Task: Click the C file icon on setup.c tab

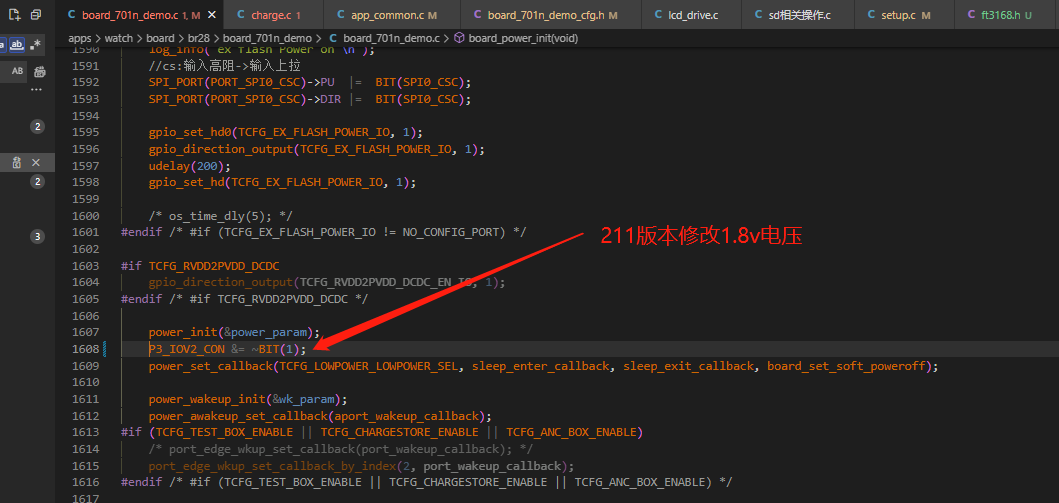Action: 871,15
